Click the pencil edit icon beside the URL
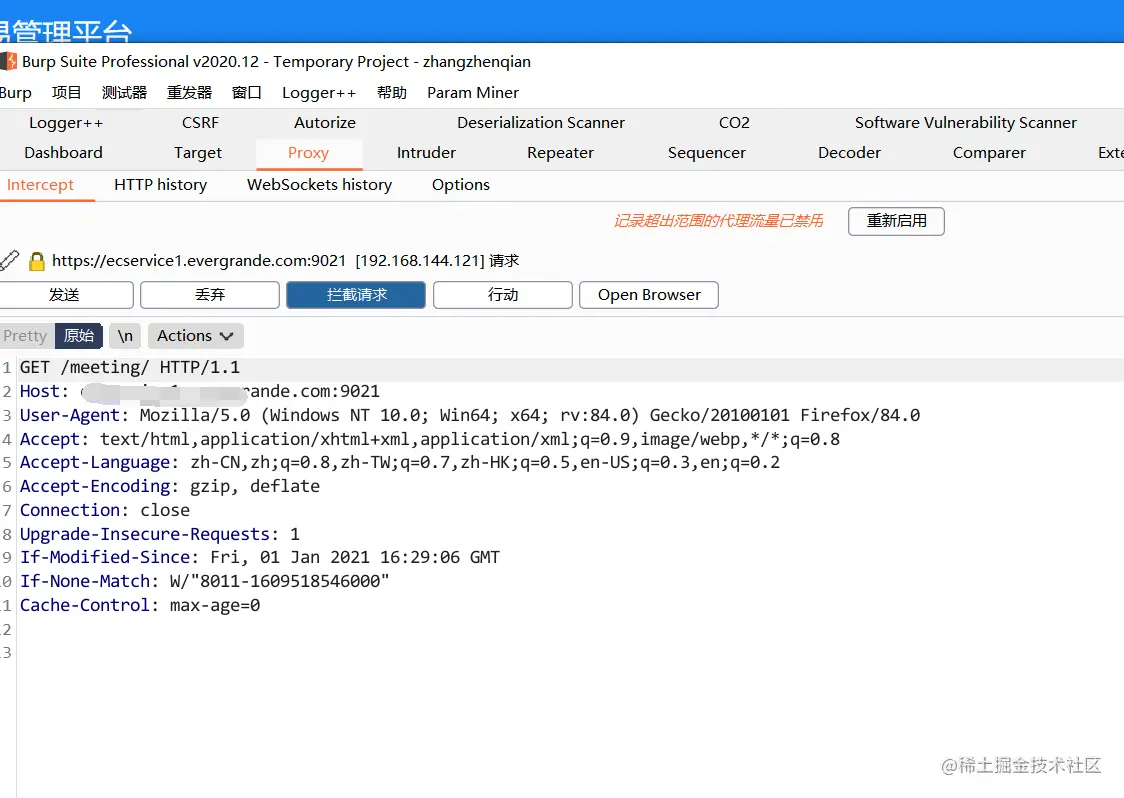Viewport: 1124px width, 798px height. coord(9,260)
